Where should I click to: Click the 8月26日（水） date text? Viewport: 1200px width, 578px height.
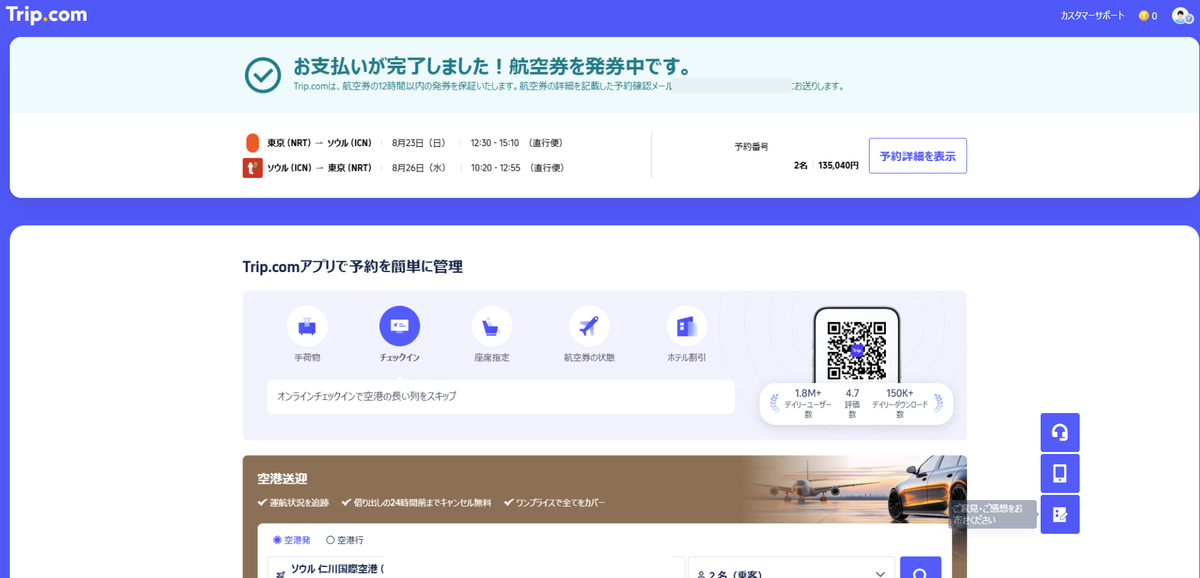click(419, 168)
